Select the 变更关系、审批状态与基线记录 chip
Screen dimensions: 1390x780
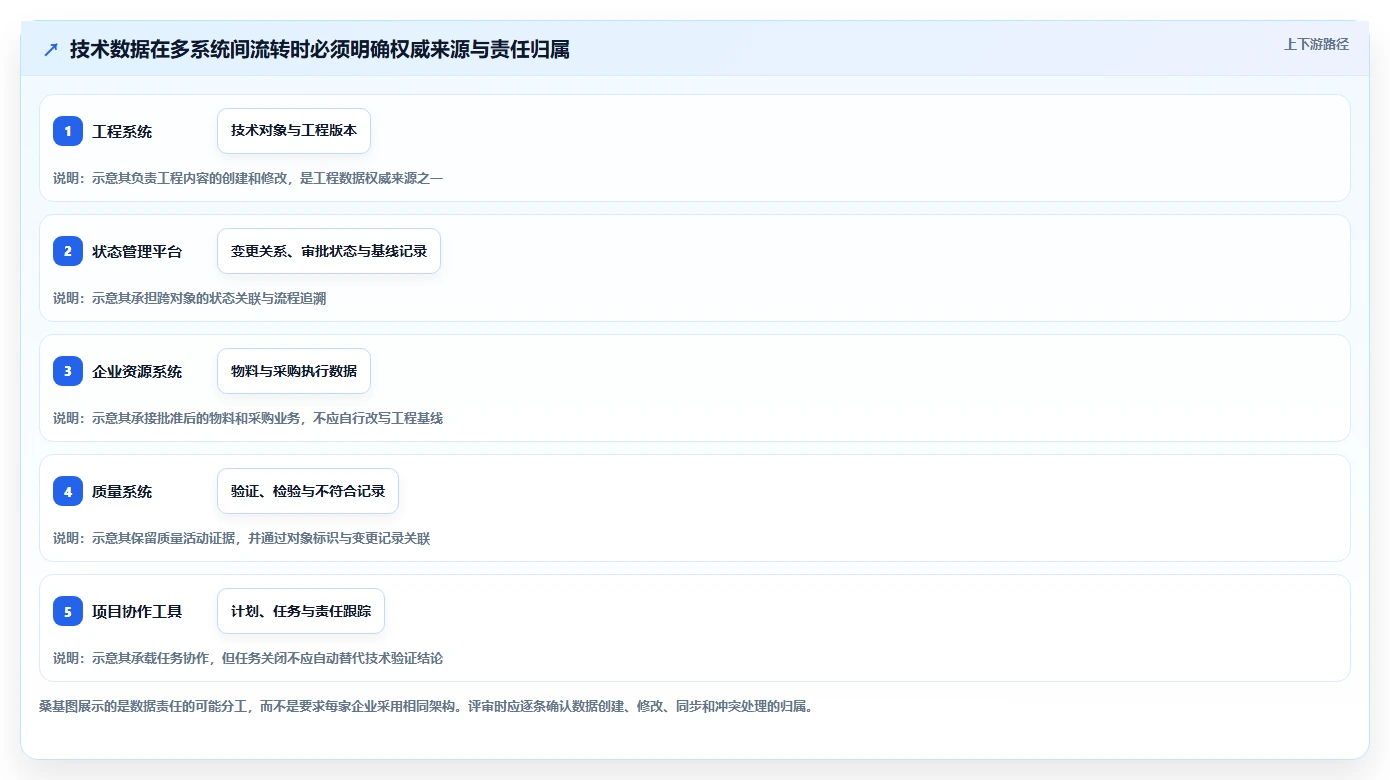click(x=329, y=251)
